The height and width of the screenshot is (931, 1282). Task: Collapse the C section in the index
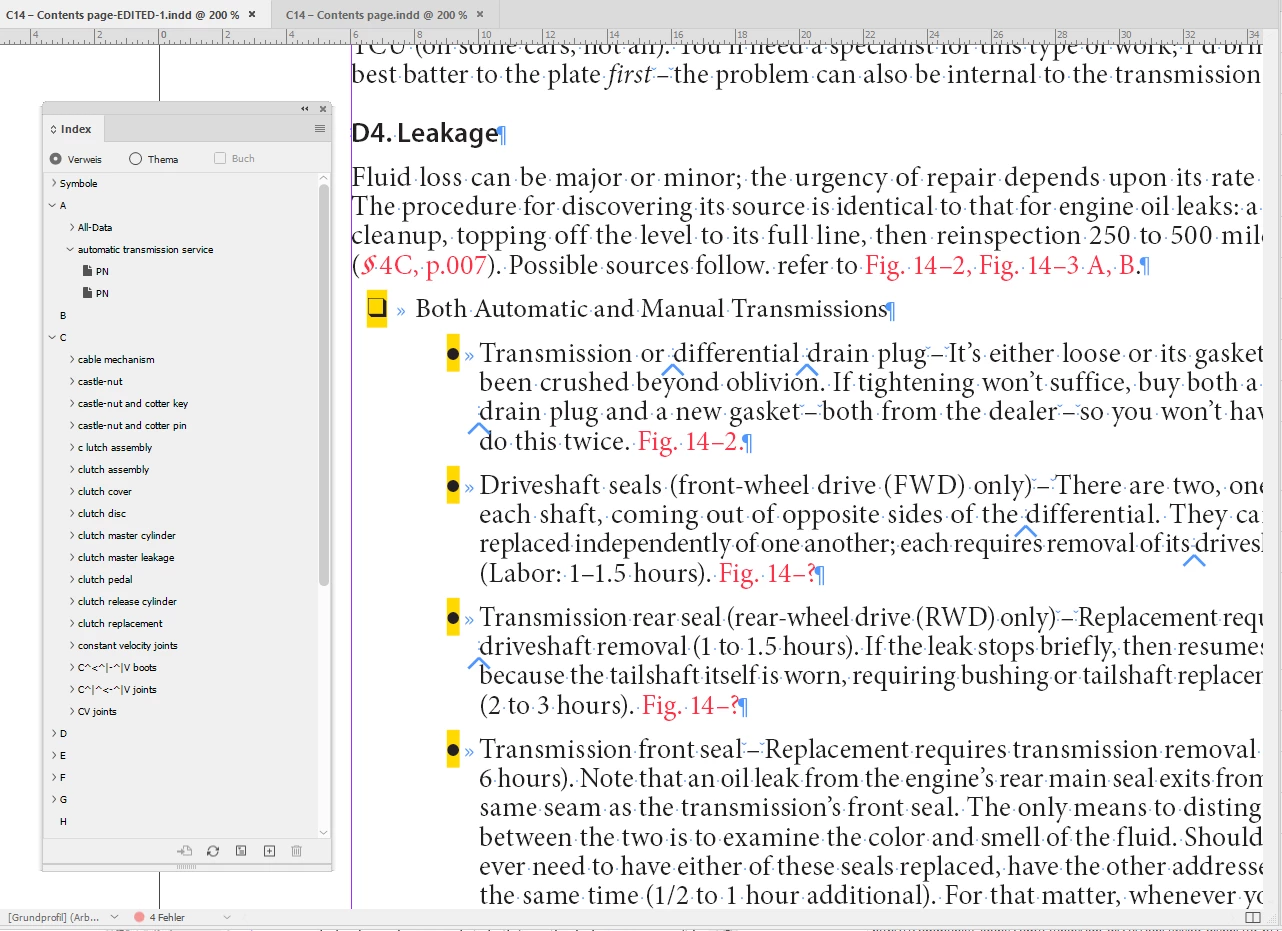53,337
